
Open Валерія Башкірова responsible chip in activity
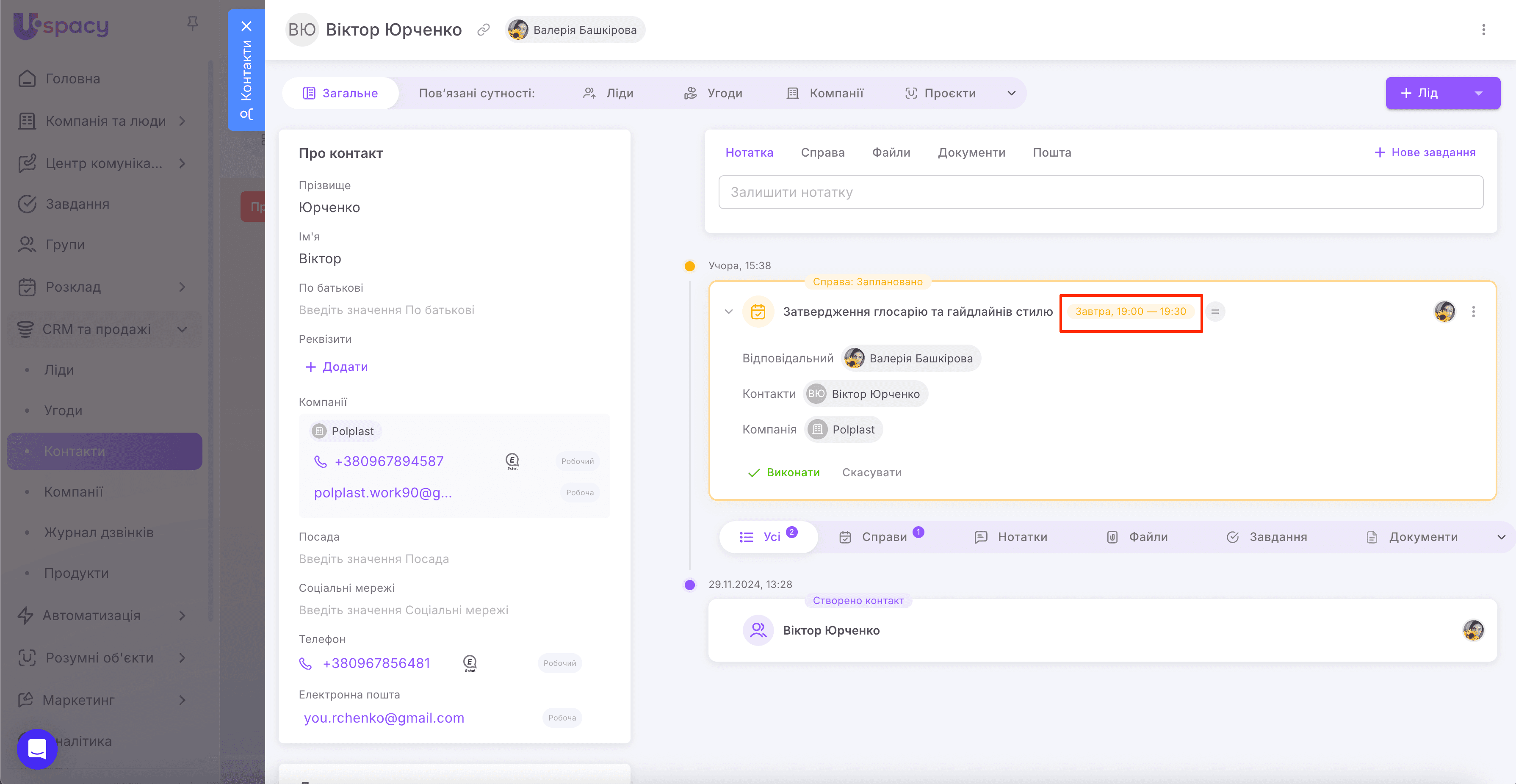click(x=911, y=358)
